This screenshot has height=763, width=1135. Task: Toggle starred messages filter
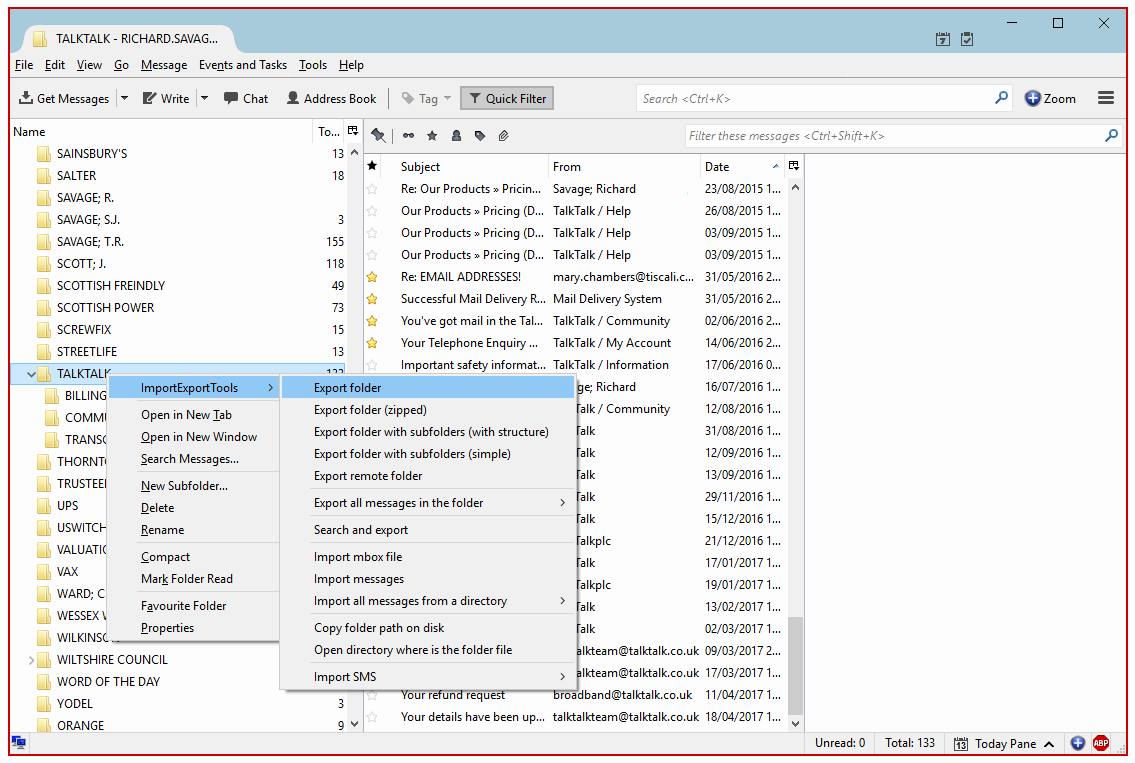[x=432, y=135]
